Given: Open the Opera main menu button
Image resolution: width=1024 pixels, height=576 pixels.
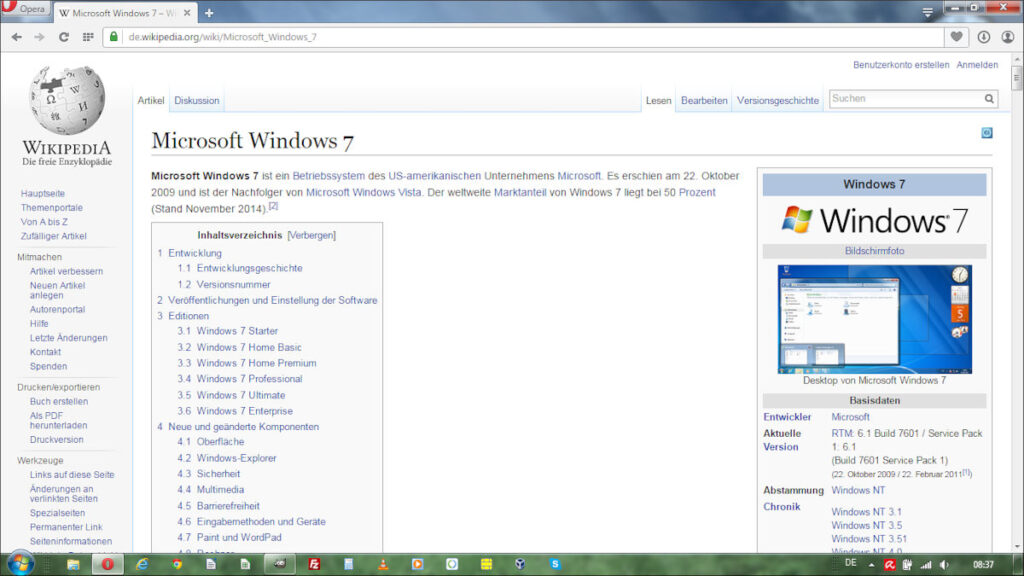Looking at the screenshot, I should tap(25, 8).
